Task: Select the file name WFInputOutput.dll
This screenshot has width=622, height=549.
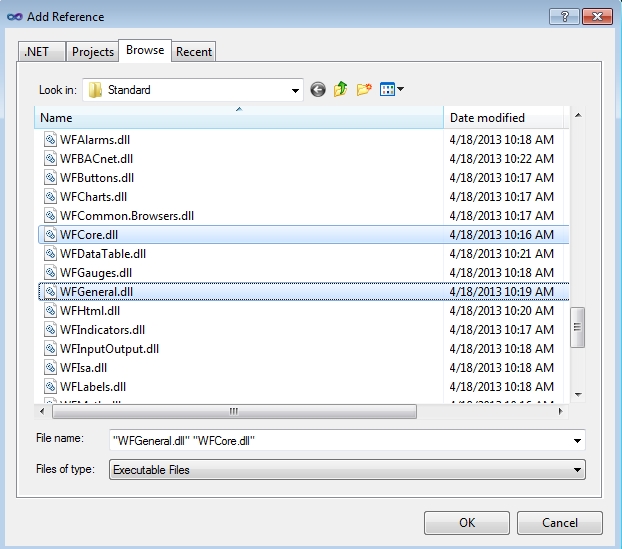Action: pos(109,349)
